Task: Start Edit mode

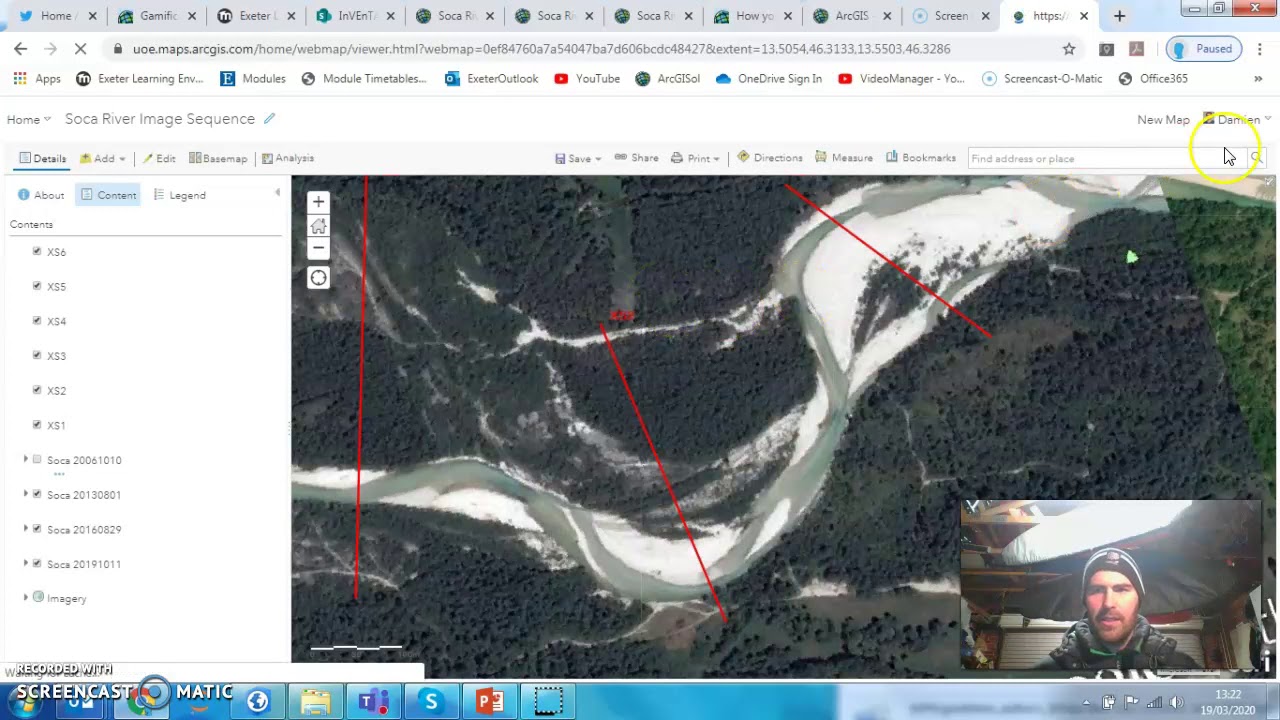Action: 159,158
